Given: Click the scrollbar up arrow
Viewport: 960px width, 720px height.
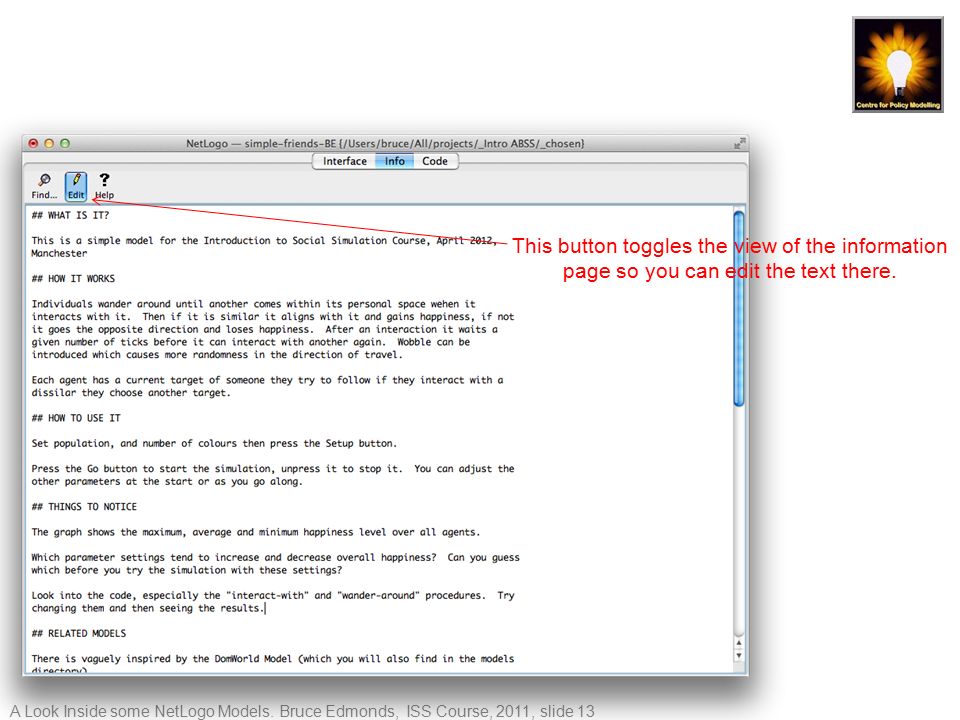Looking at the screenshot, I should click(x=739, y=643).
